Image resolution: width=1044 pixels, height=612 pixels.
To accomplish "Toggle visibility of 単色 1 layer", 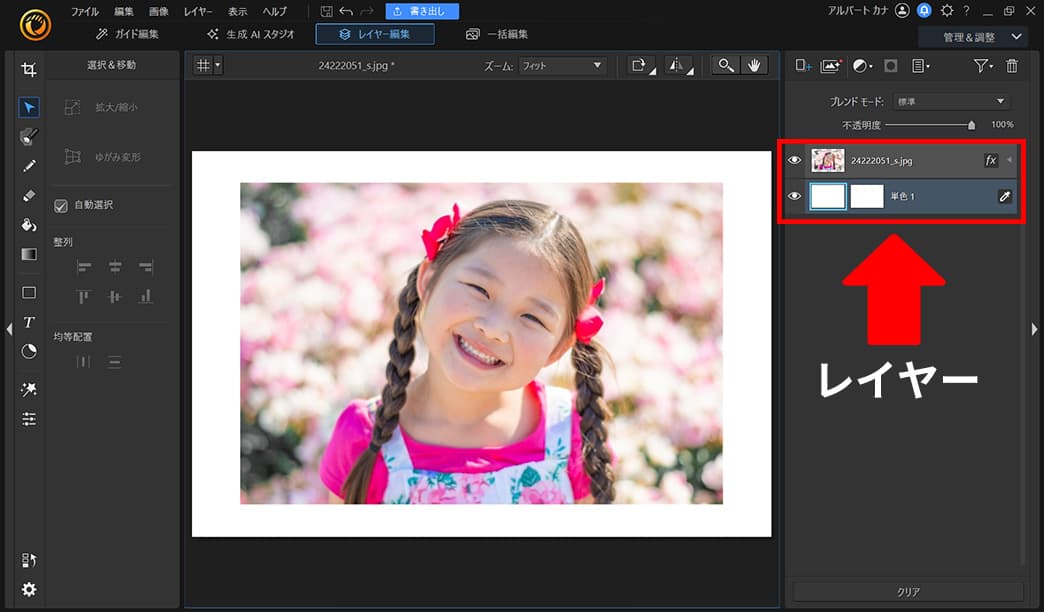I will (x=795, y=196).
